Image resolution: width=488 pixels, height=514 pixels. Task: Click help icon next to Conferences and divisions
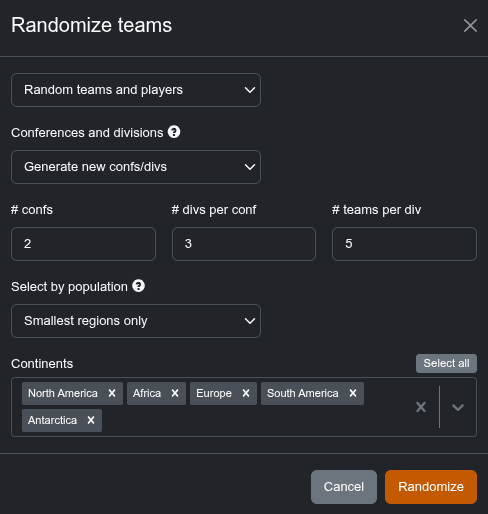[174, 132]
